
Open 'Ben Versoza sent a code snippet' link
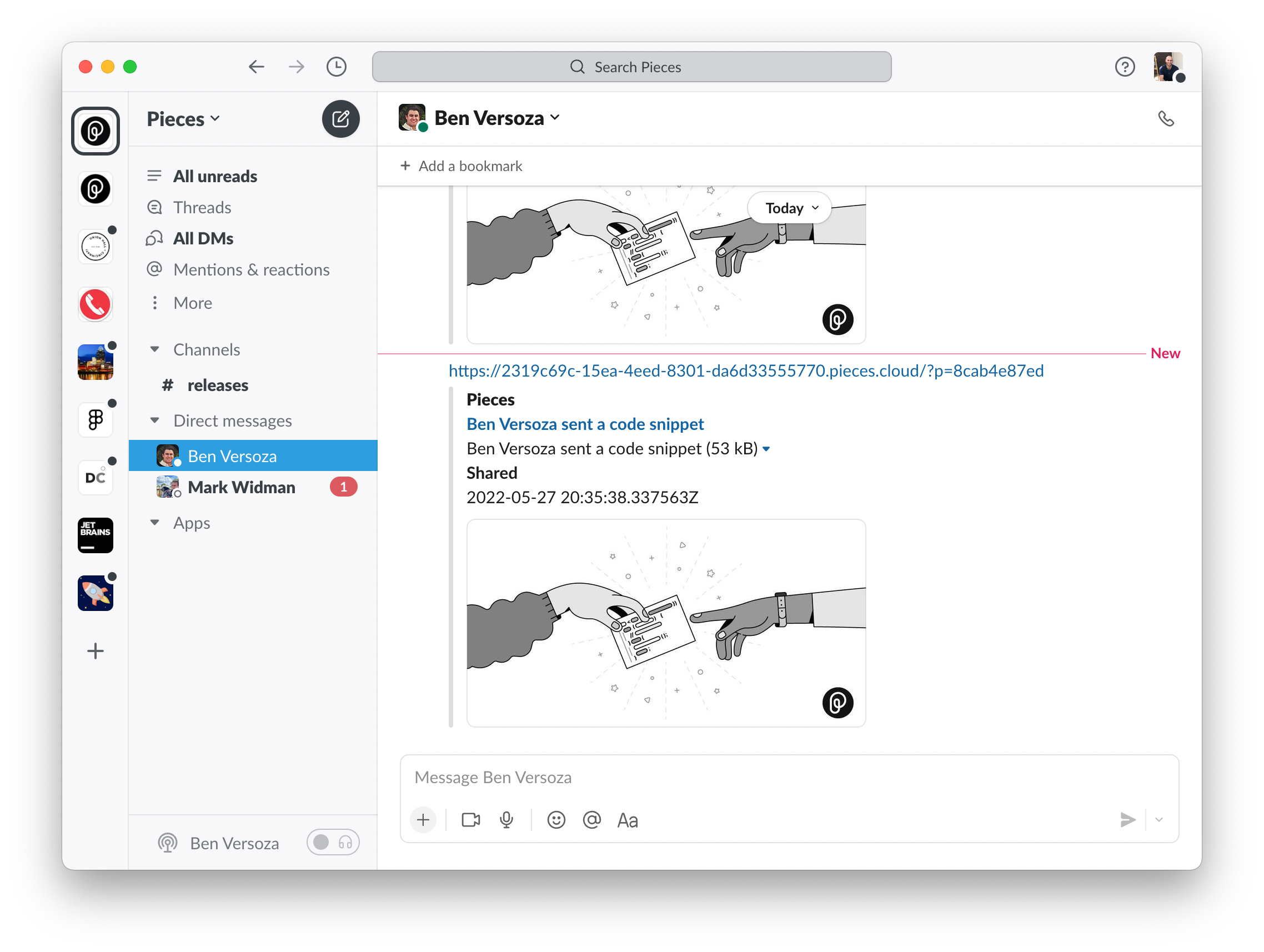tap(585, 424)
